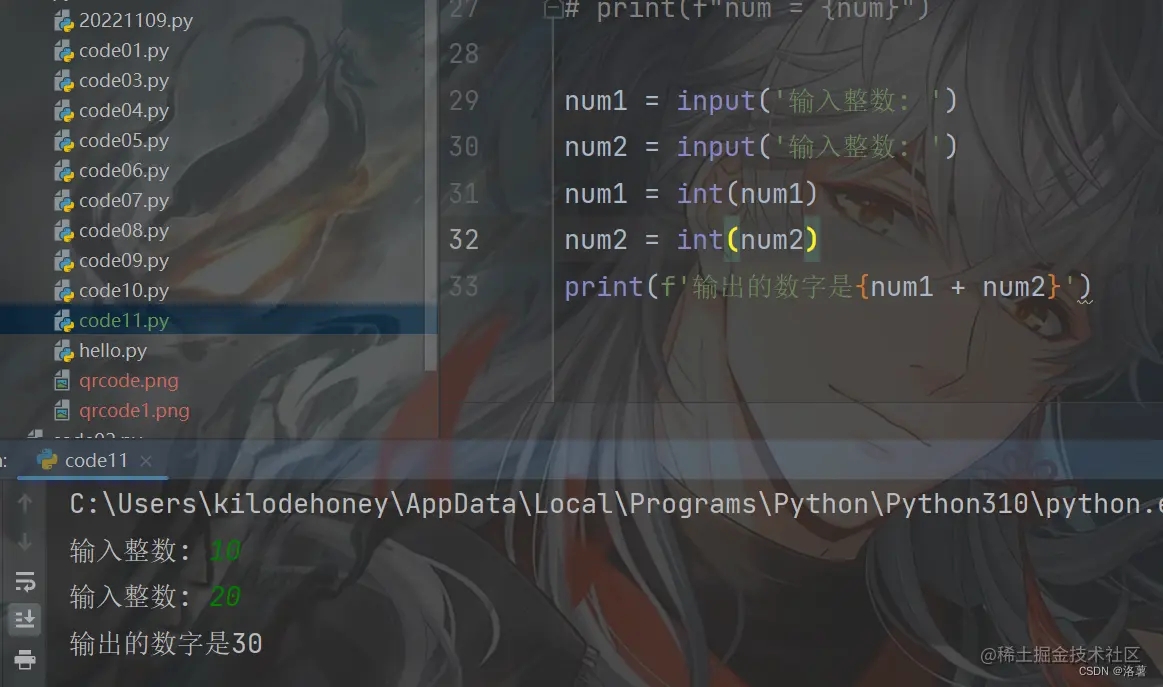Place cursor on 'num1 = int(num1)' line
1163x687 pixels.
pos(691,194)
